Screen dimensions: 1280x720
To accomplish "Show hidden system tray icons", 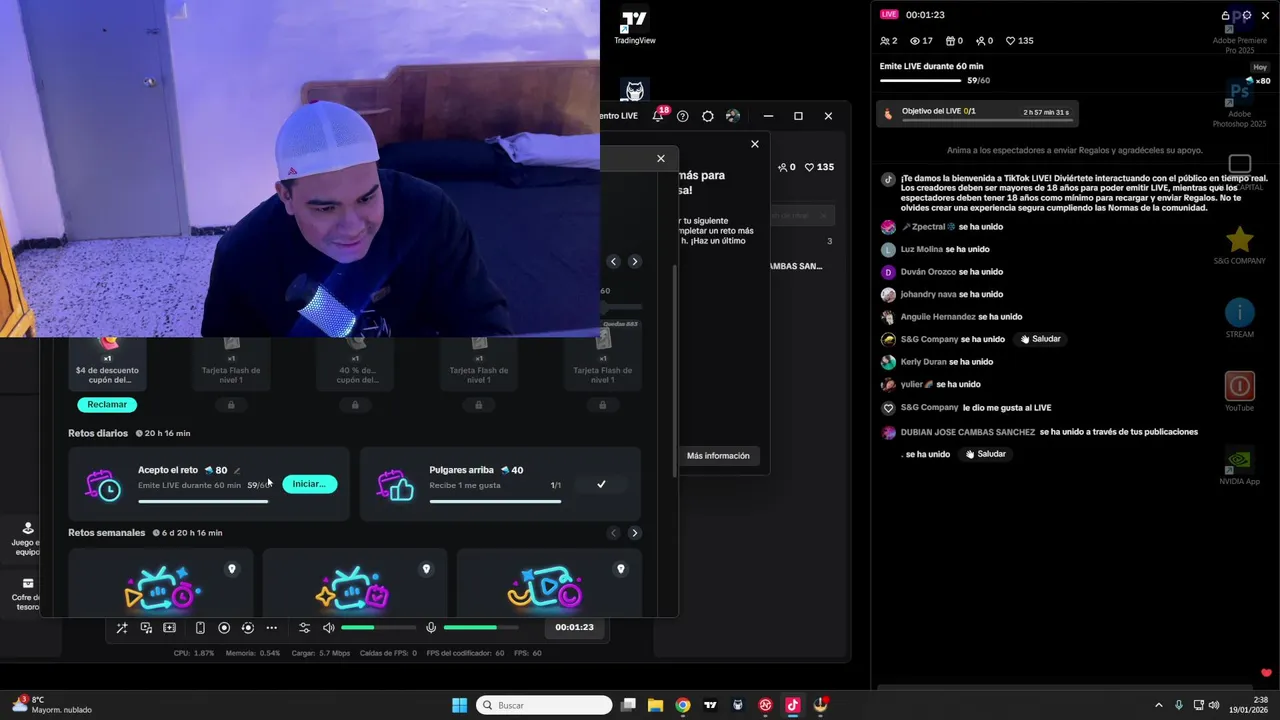I will coord(1159,705).
